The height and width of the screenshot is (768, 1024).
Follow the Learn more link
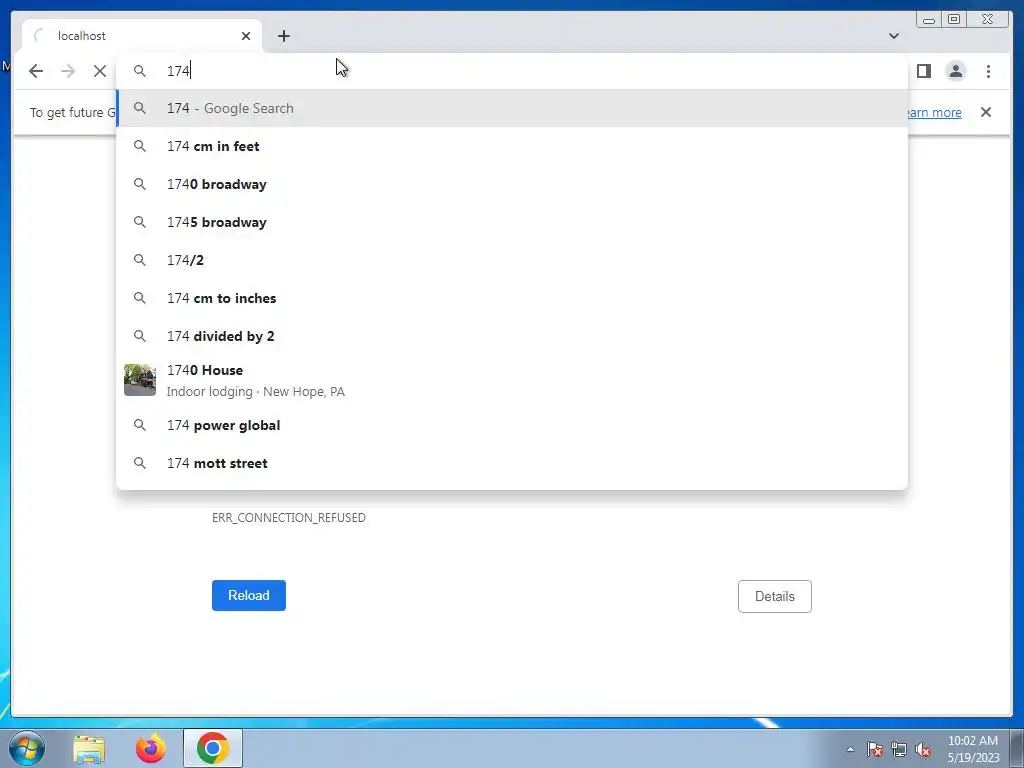coord(935,112)
